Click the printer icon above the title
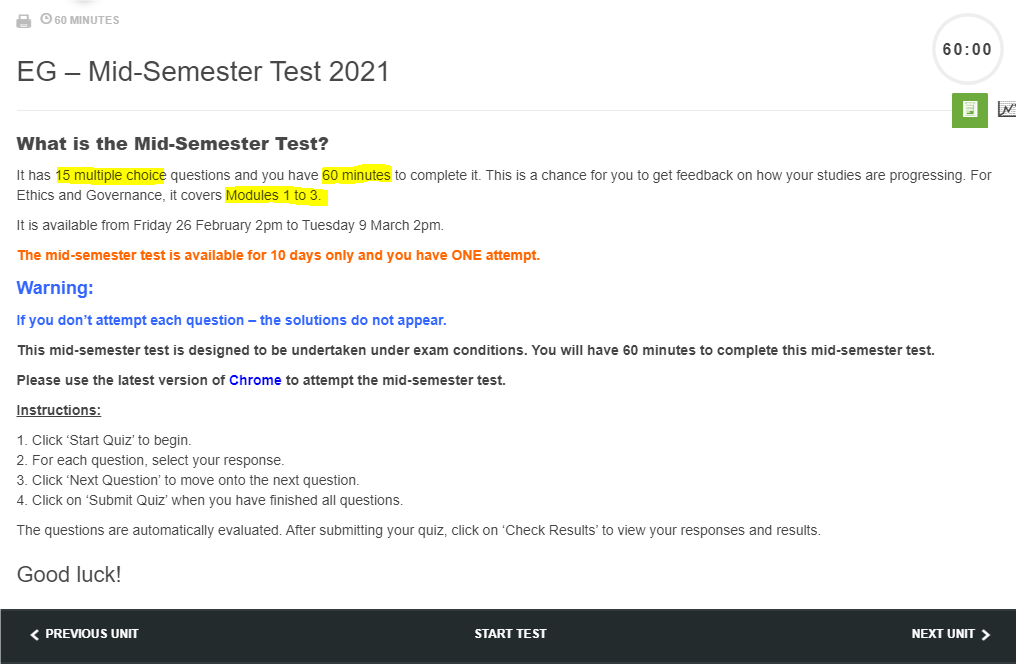This screenshot has height=666, width=1016. [x=24, y=21]
